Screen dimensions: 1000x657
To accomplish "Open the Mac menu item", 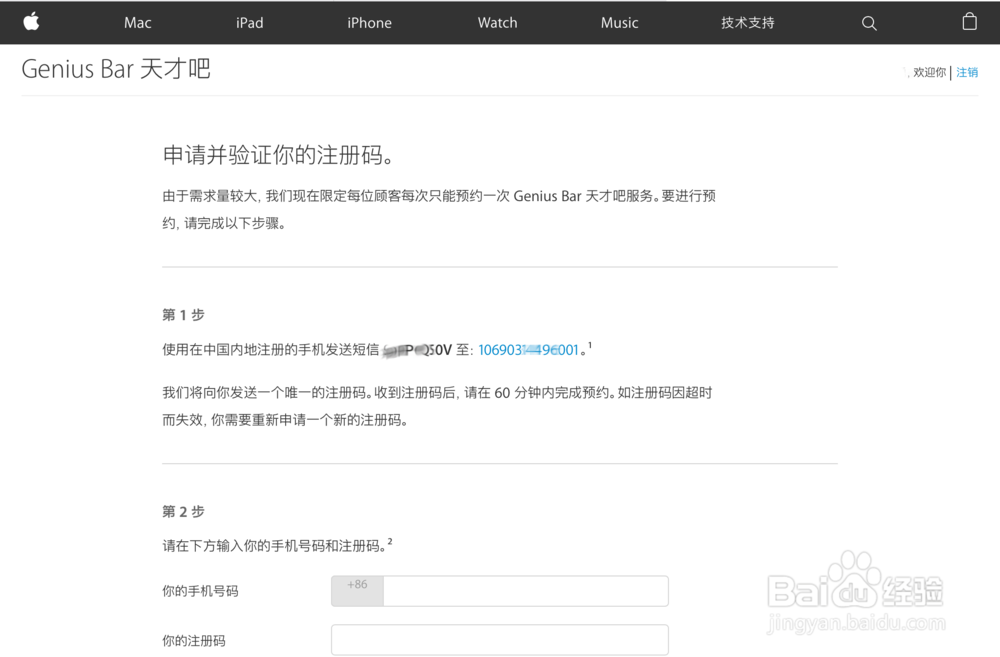I will pyautogui.click(x=138, y=23).
